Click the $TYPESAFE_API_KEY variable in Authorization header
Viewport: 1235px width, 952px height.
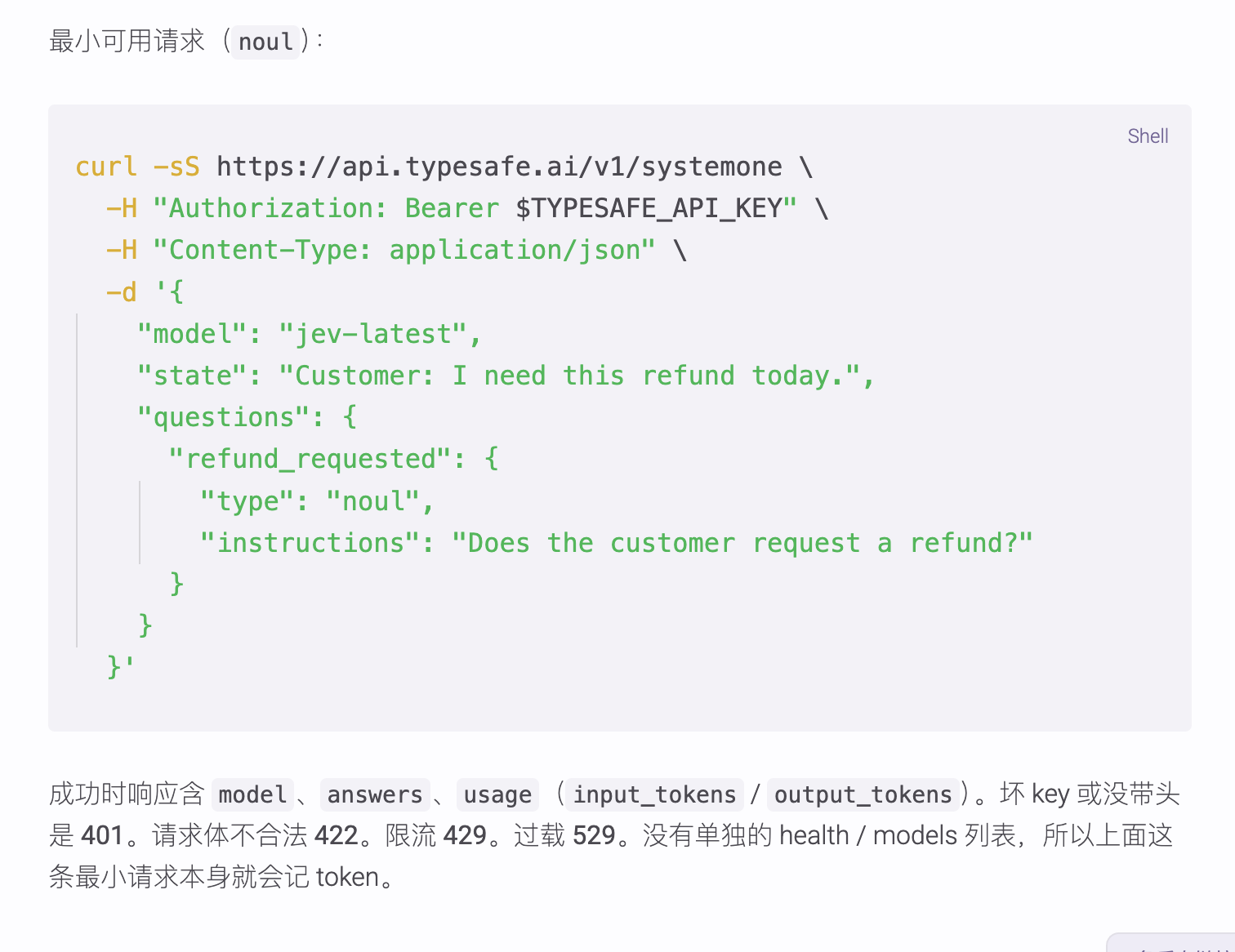point(656,208)
